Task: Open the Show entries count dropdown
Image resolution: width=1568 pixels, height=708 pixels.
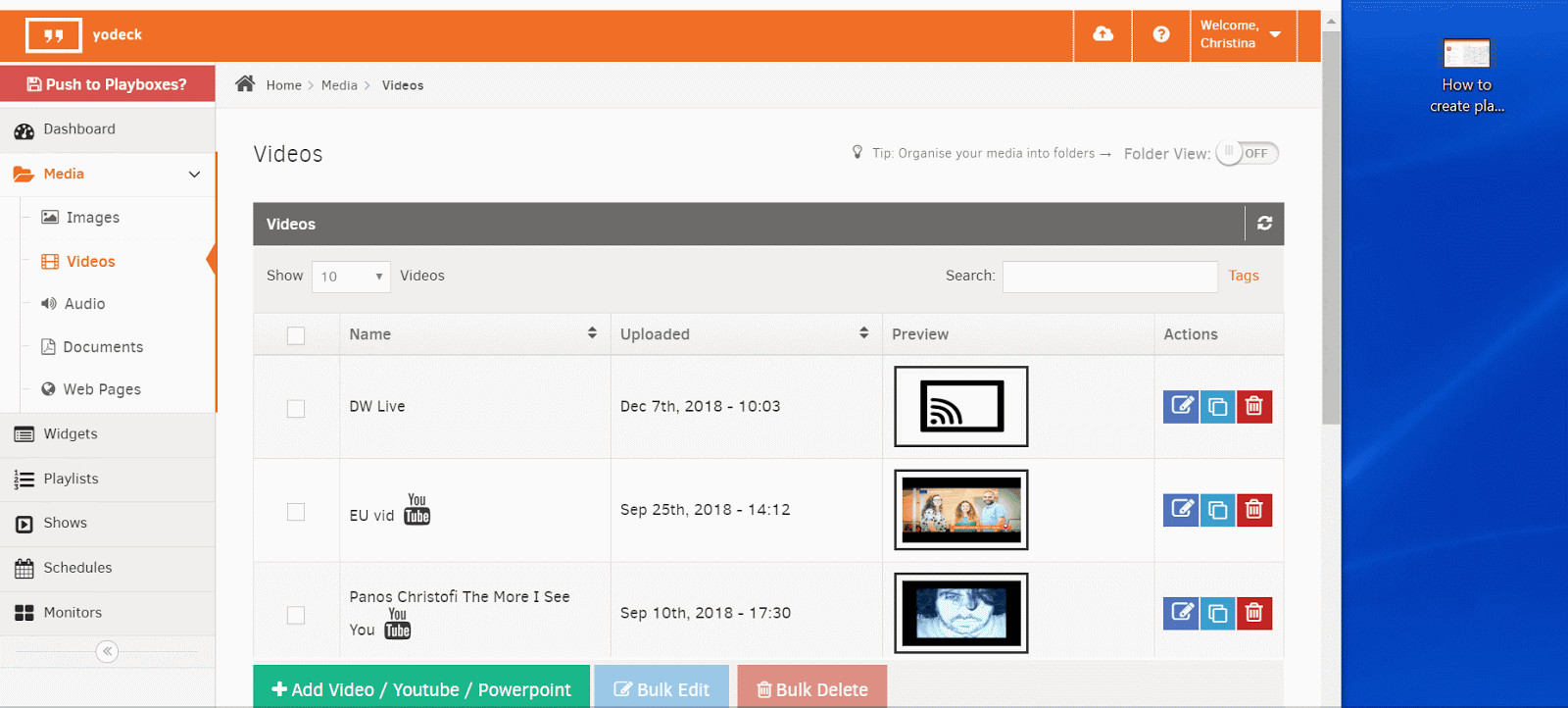Action: pos(351,277)
